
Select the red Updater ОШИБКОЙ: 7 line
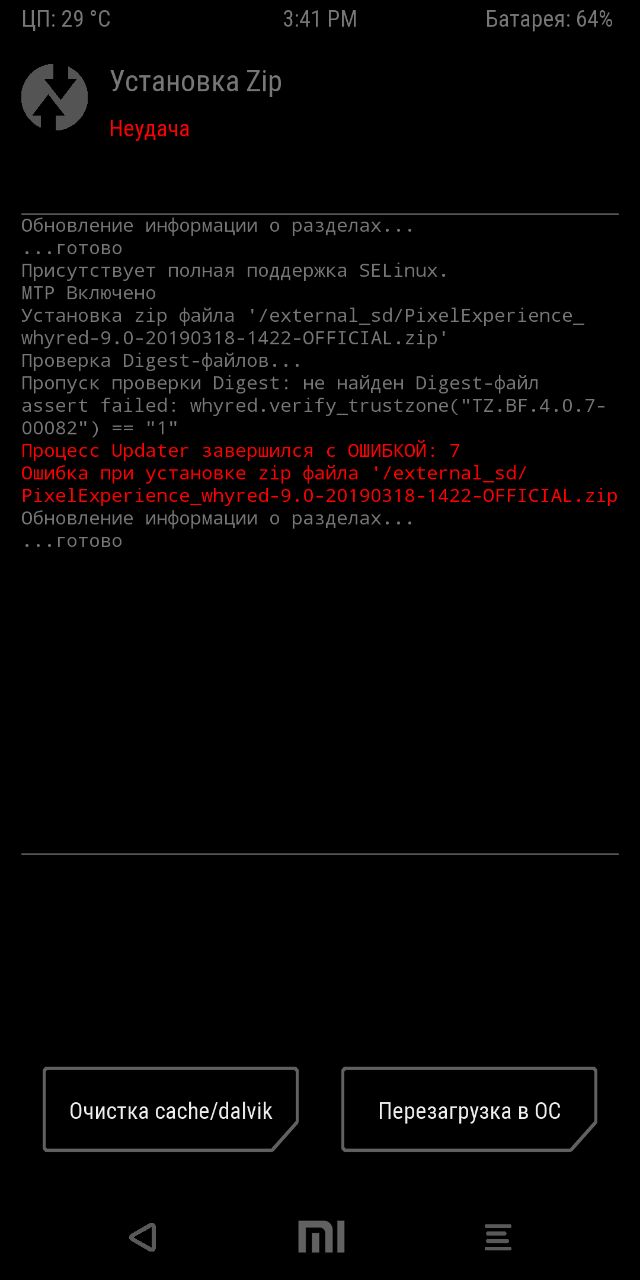(x=241, y=451)
